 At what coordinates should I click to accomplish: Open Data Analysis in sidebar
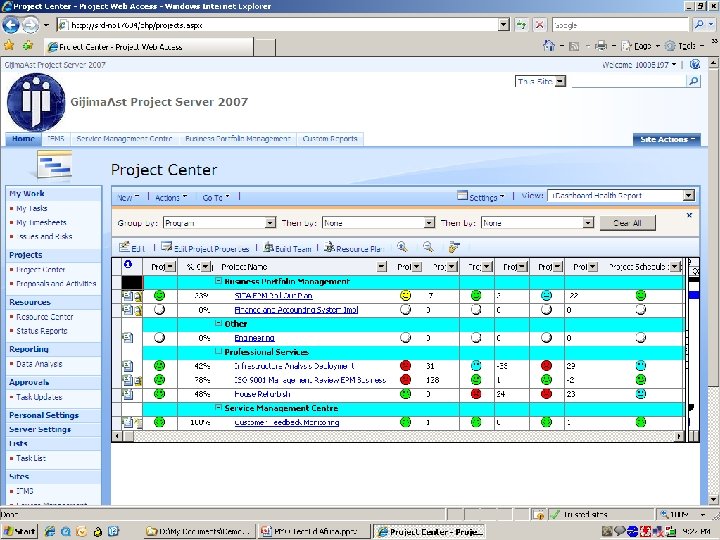click(x=39, y=364)
